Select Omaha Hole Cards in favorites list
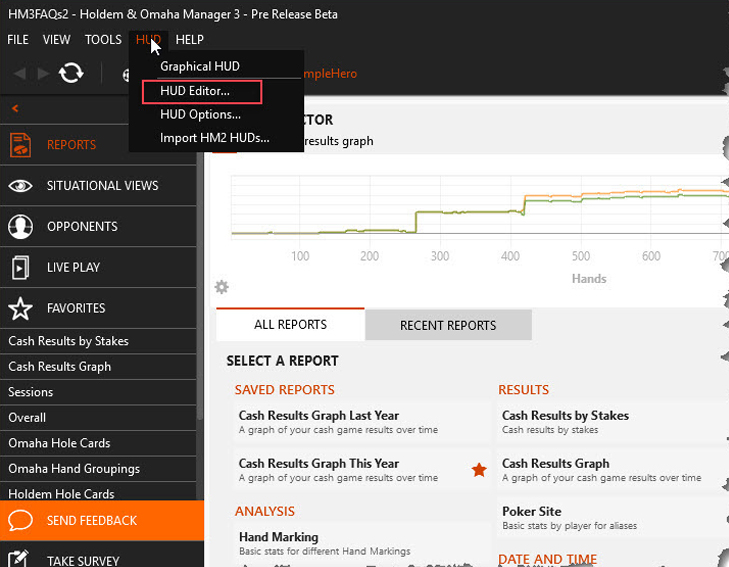The height and width of the screenshot is (567, 729). pos(59,443)
